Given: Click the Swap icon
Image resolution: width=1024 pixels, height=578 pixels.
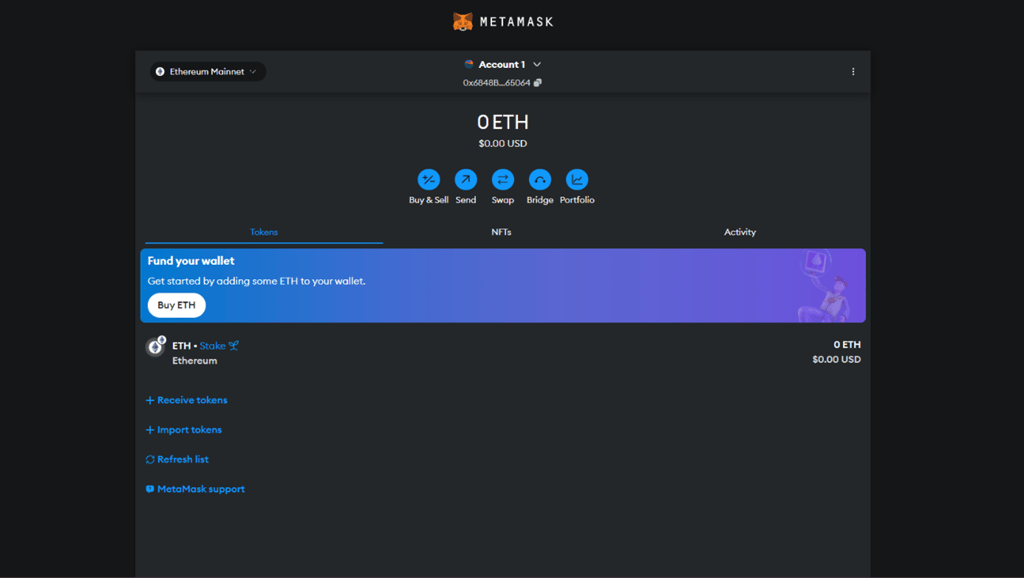Looking at the screenshot, I should pyautogui.click(x=503, y=180).
